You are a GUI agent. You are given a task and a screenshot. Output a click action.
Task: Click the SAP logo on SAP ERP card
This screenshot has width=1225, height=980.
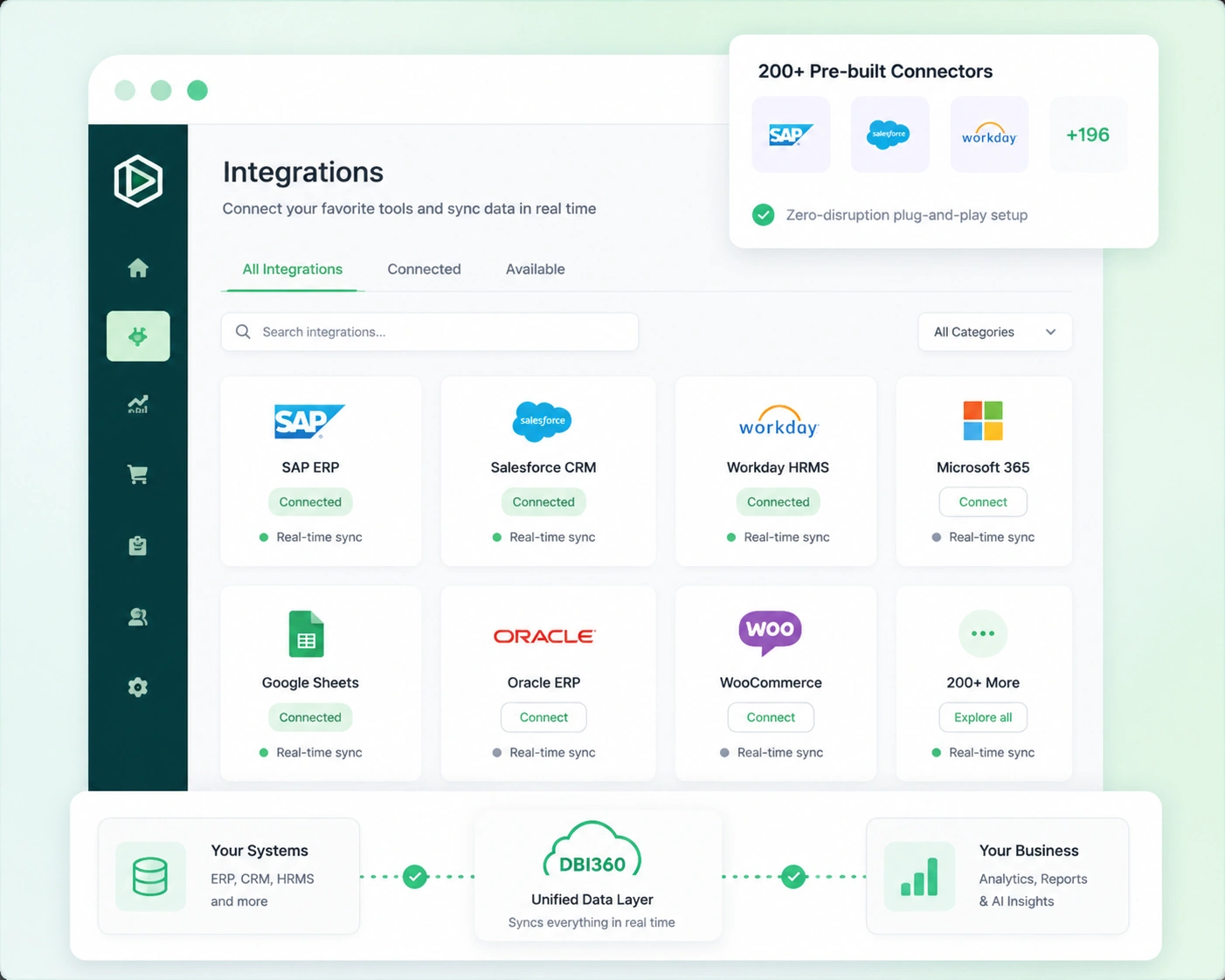[310, 421]
